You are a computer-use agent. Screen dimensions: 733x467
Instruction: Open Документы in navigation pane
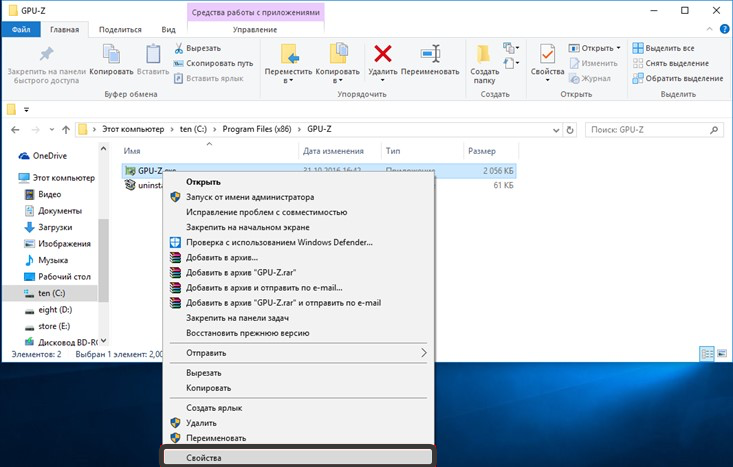click(x=53, y=211)
